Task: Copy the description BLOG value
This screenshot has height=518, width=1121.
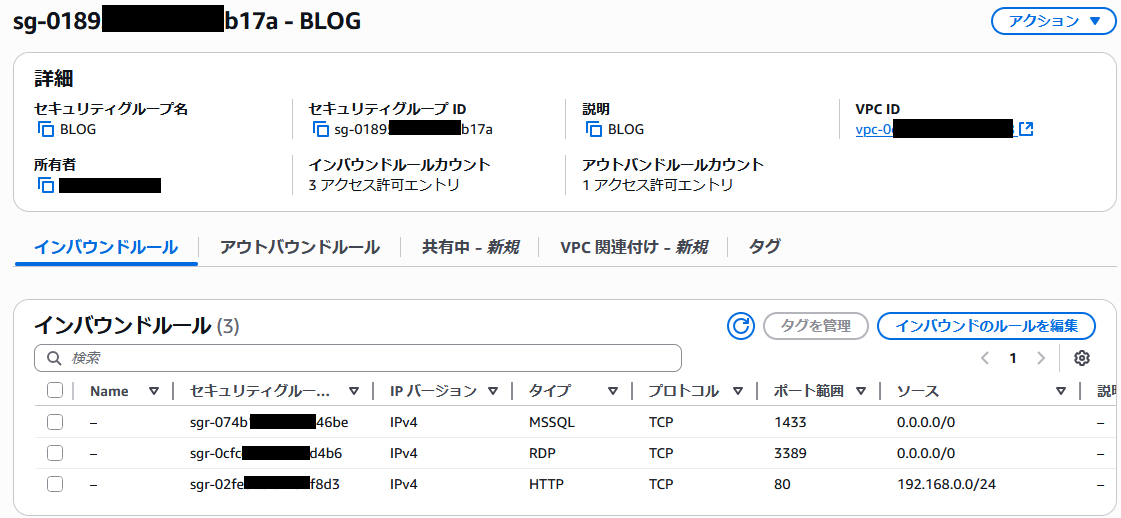Action: 594,129
